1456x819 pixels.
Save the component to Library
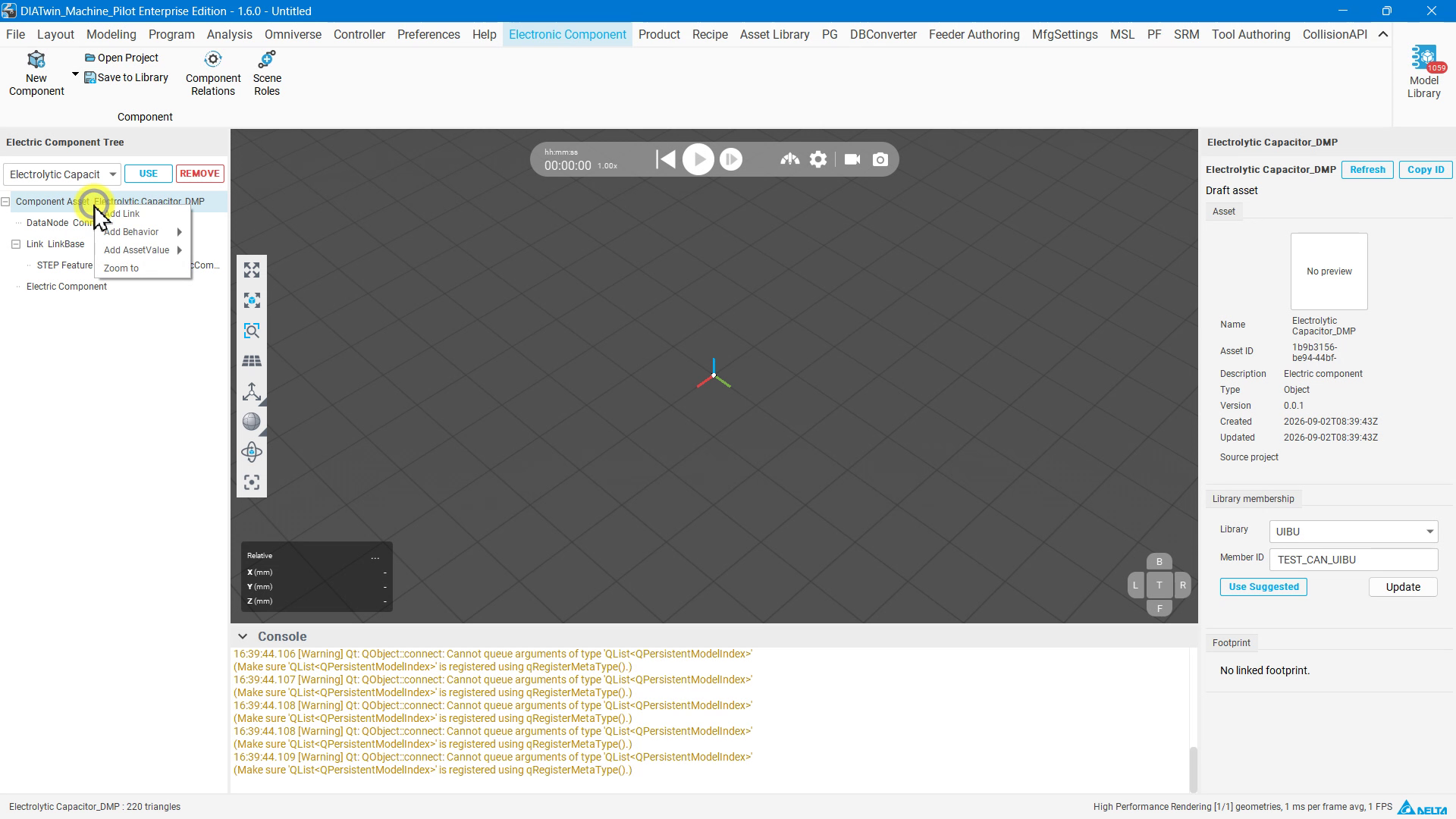[x=126, y=77]
